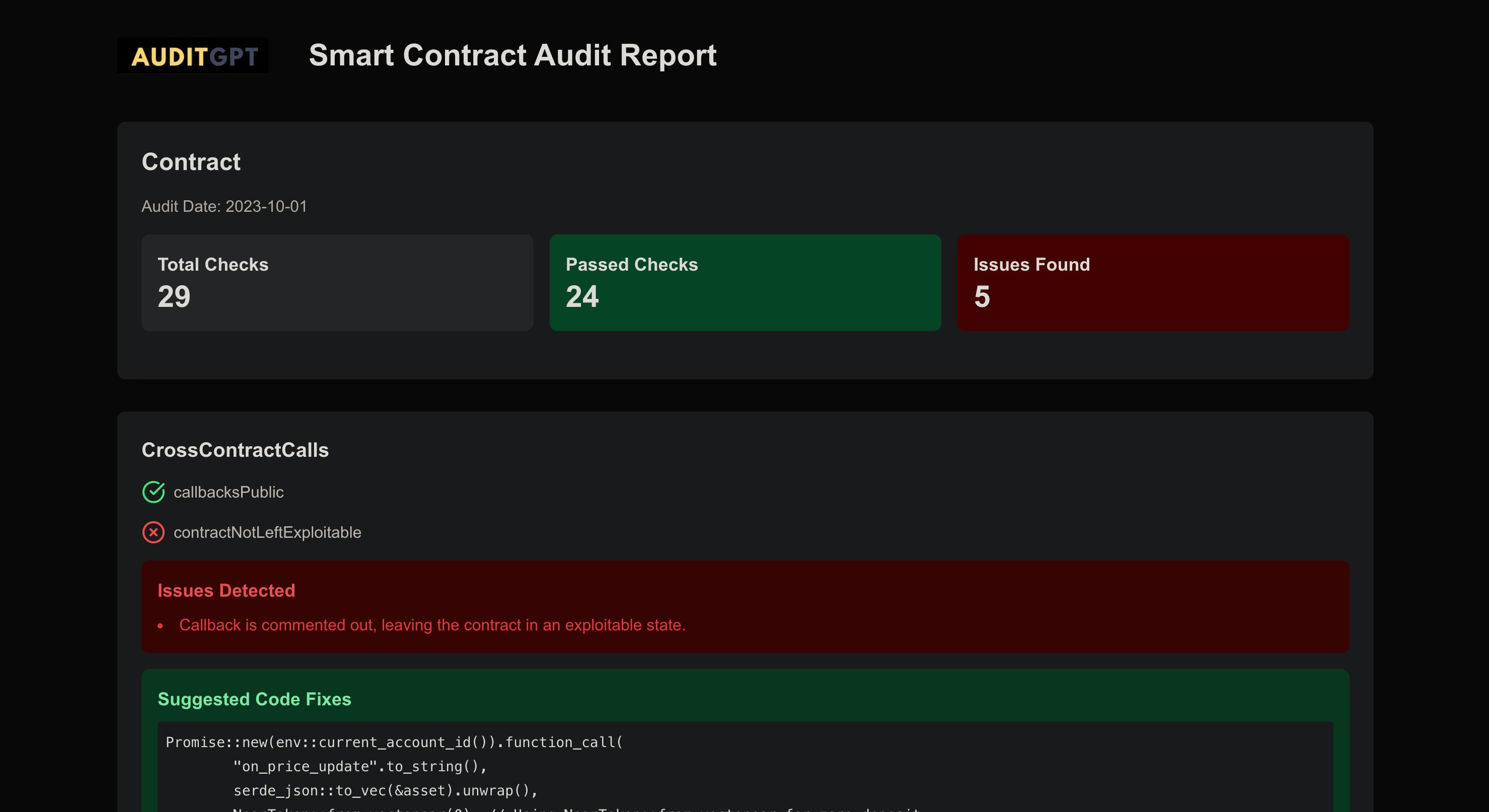Click the "on_price_update".to_string() code line
1489x812 pixels.
click(x=360, y=766)
